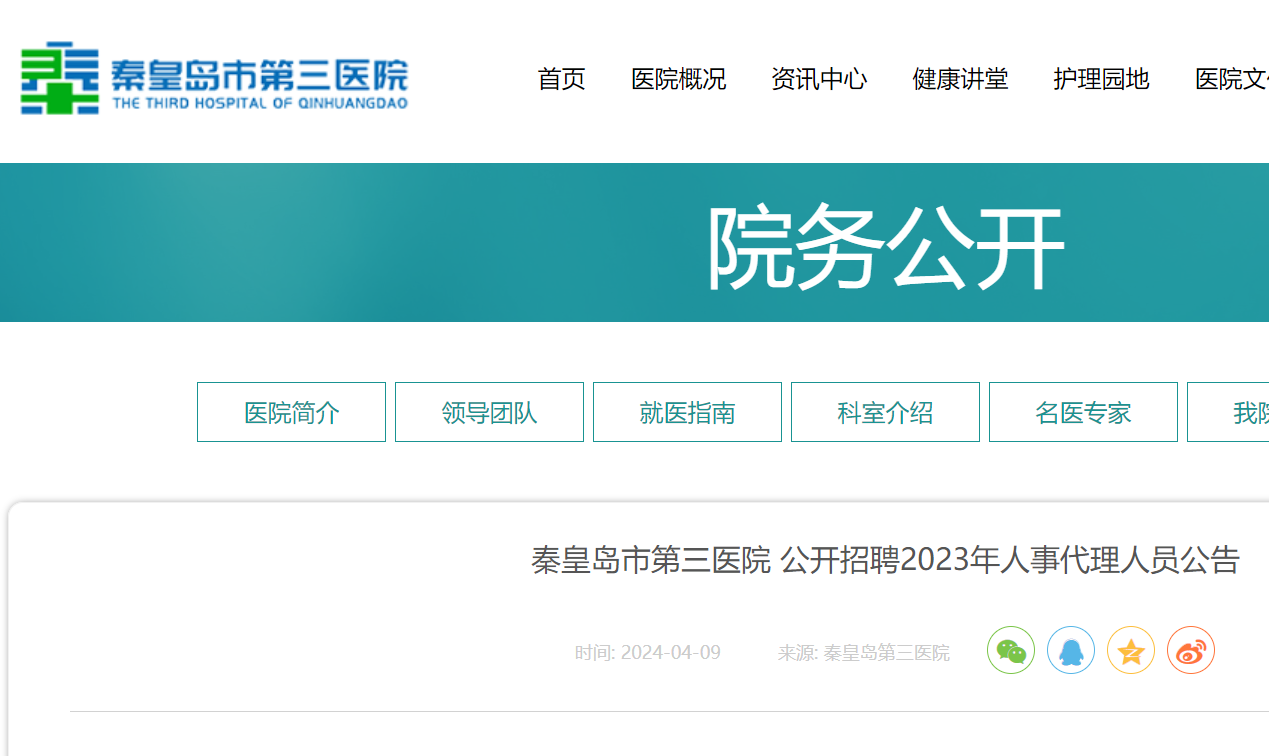Screen dimensions: 1269x756
Task: Share the article to WeChat
Action: pyautogui.click(x=1011, y=650)
